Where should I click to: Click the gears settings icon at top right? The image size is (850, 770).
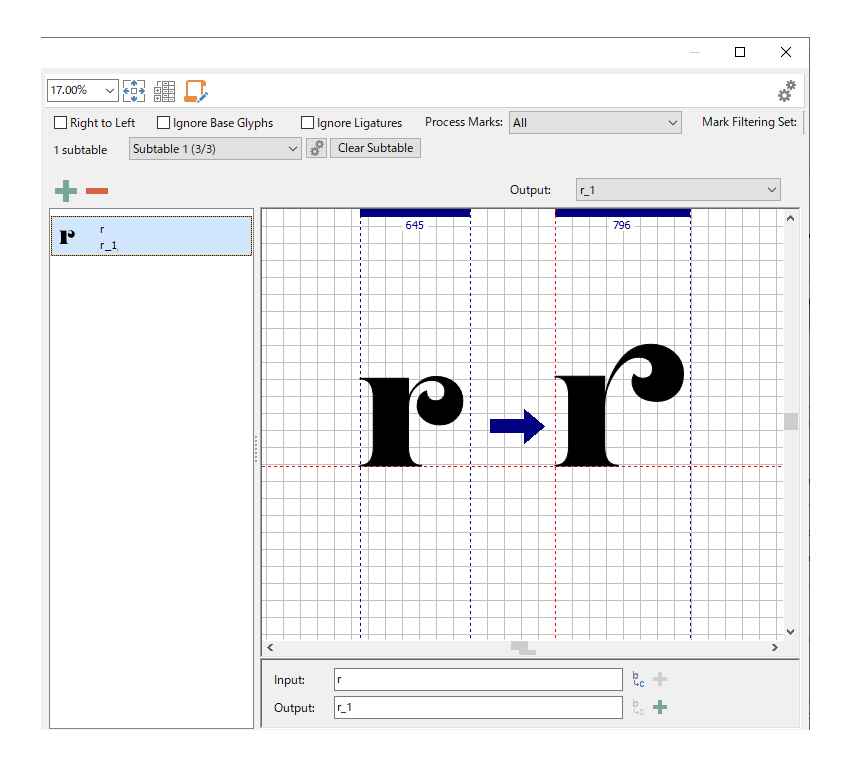coord(787,91)
